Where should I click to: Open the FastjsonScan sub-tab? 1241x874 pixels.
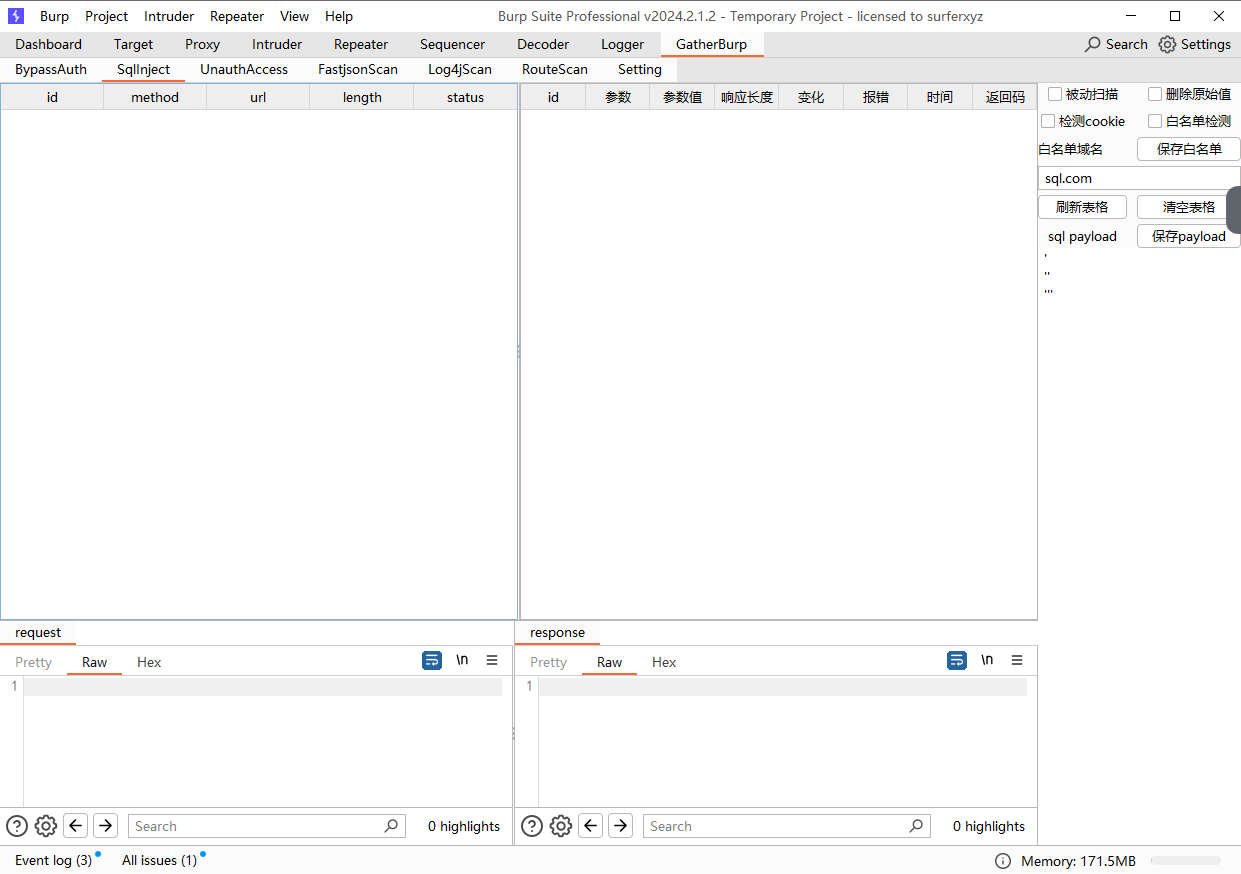358,69
